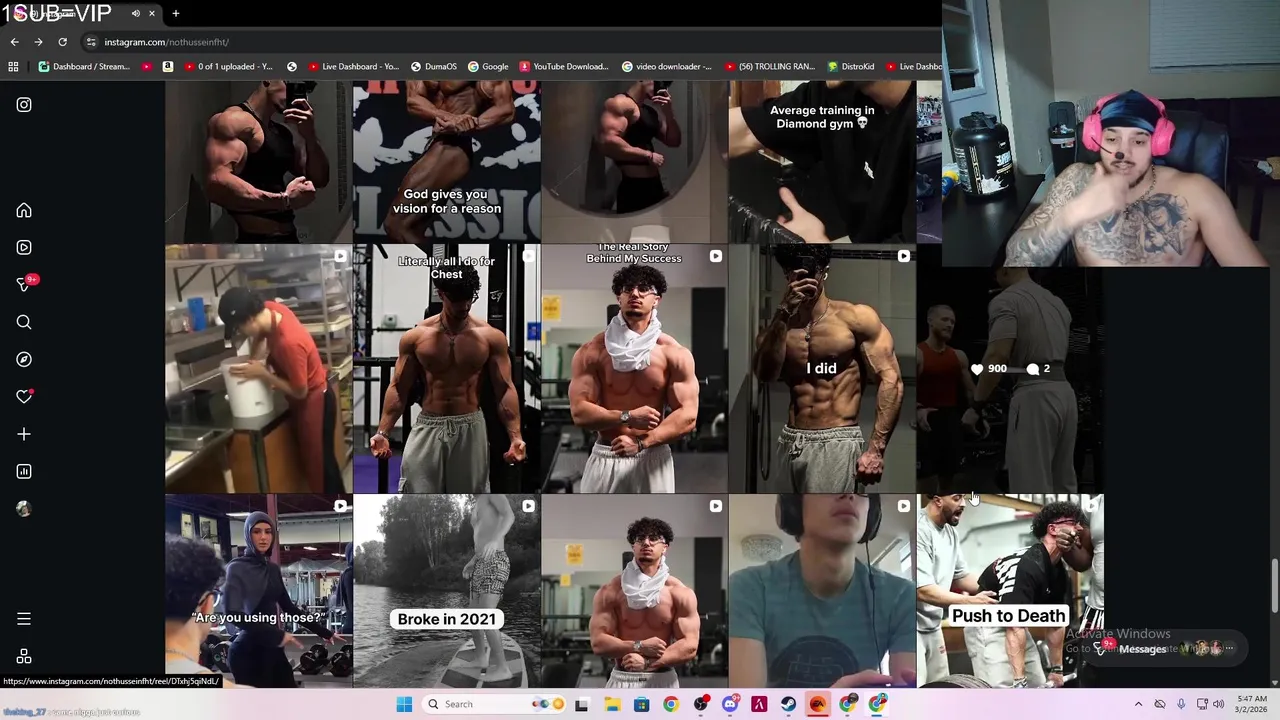Open the More hamburger menu in sidebar

pos(24,619)
